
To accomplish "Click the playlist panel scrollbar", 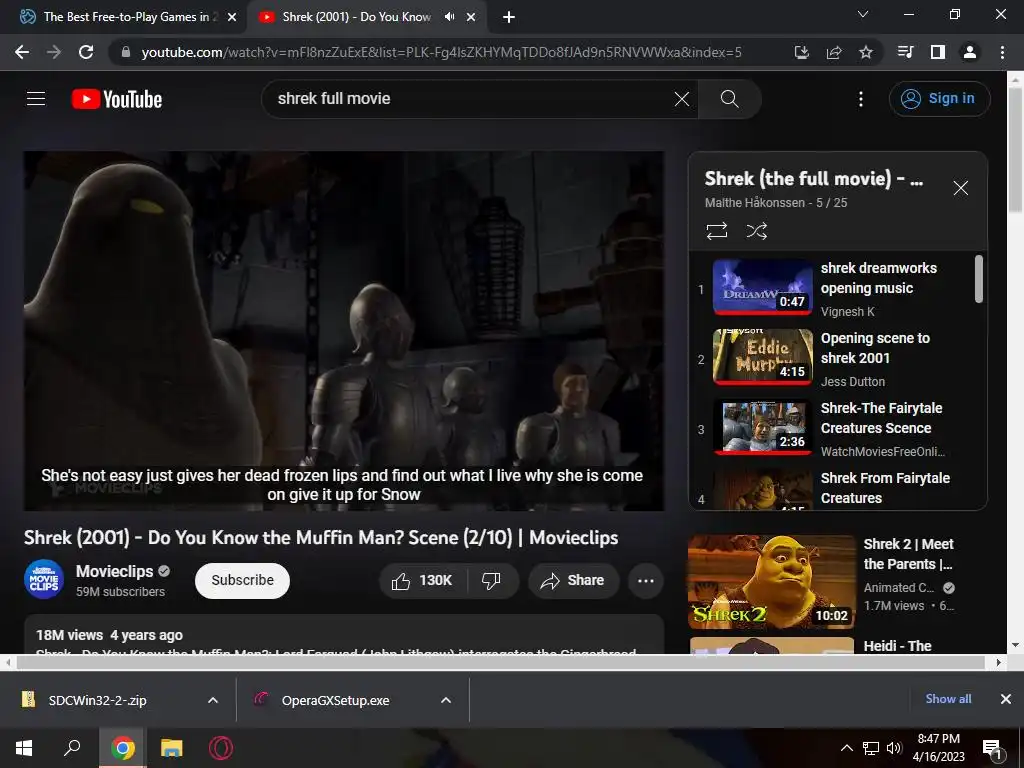I will pos(978,280).
